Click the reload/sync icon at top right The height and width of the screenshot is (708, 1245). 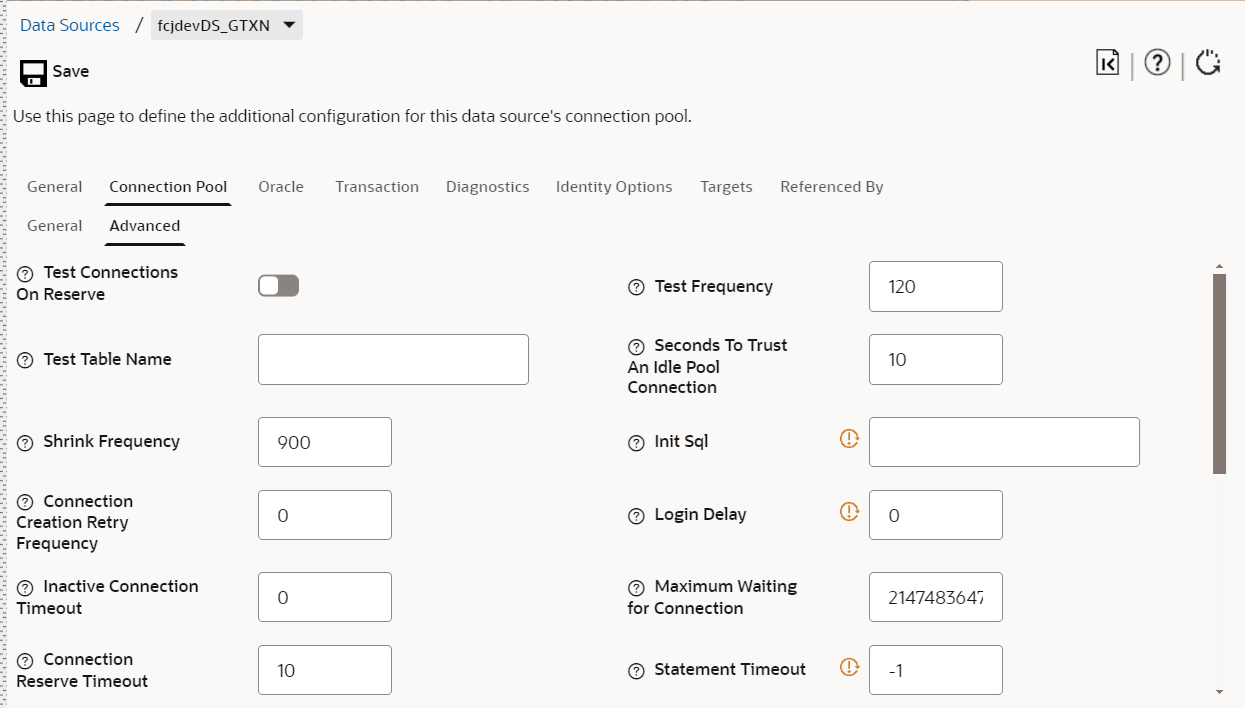tap(1208, 63)
